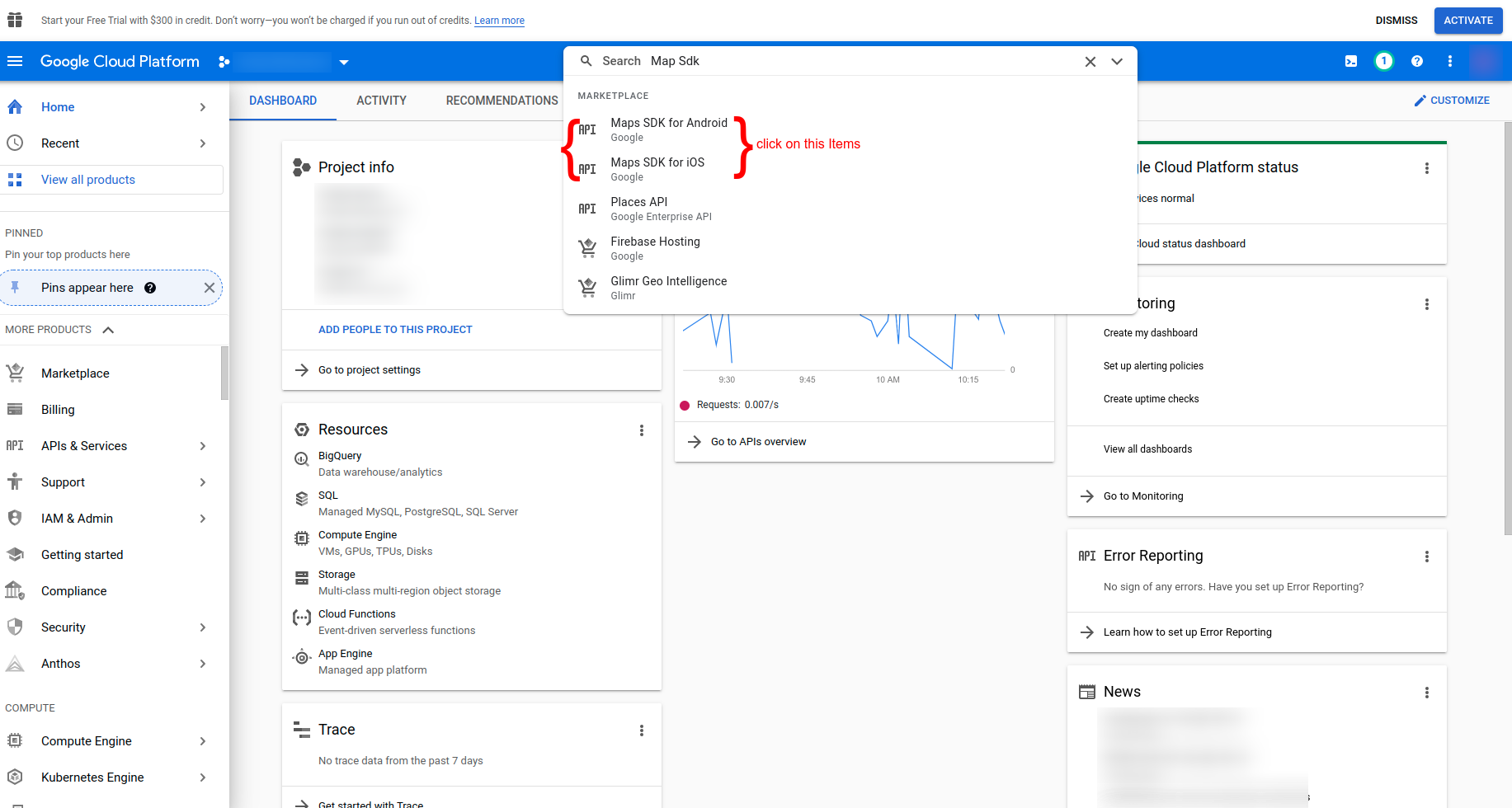Switch to the Recommendations tab
This screenshot has width=1512, height=808.
(x=502, y=101)
